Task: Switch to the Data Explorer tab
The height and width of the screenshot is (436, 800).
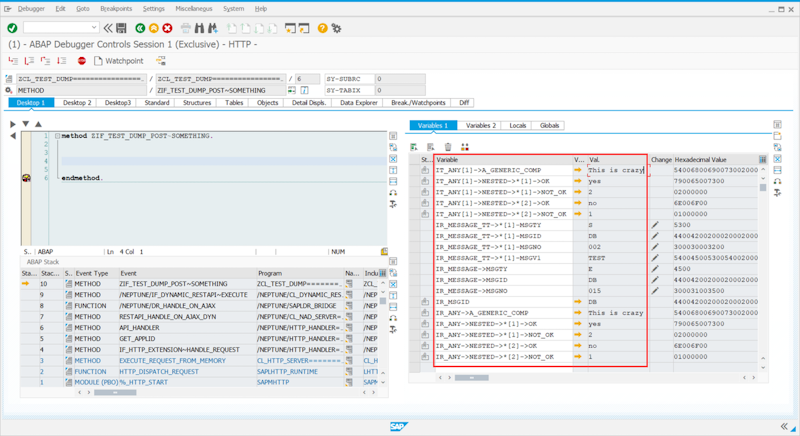Action: click(x=359, y=102)
